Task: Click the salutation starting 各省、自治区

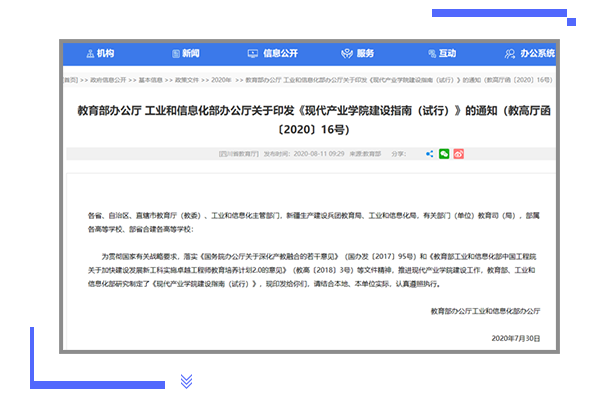Action: (x=314, y=222)
